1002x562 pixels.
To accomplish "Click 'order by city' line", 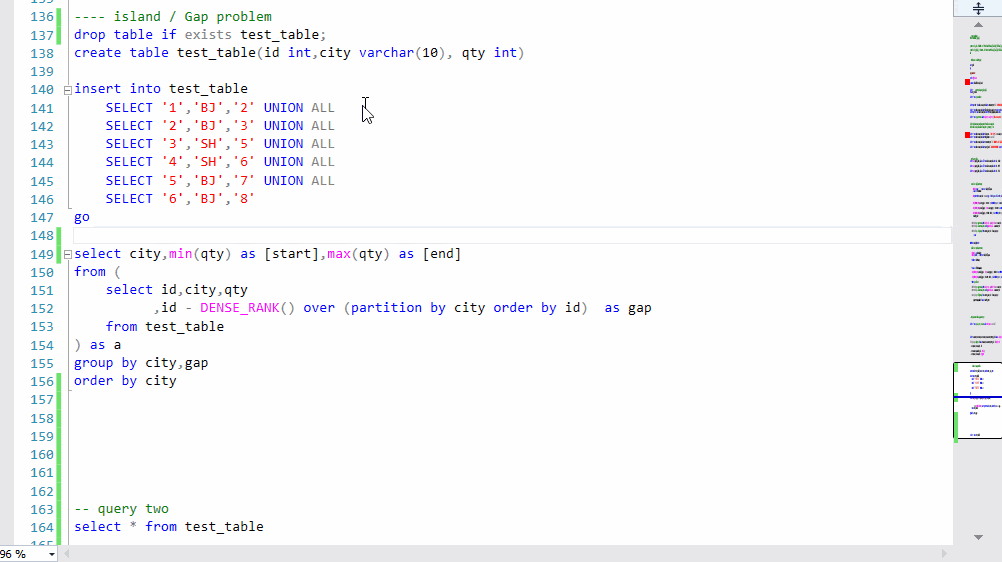I will [x=125, y=381].
